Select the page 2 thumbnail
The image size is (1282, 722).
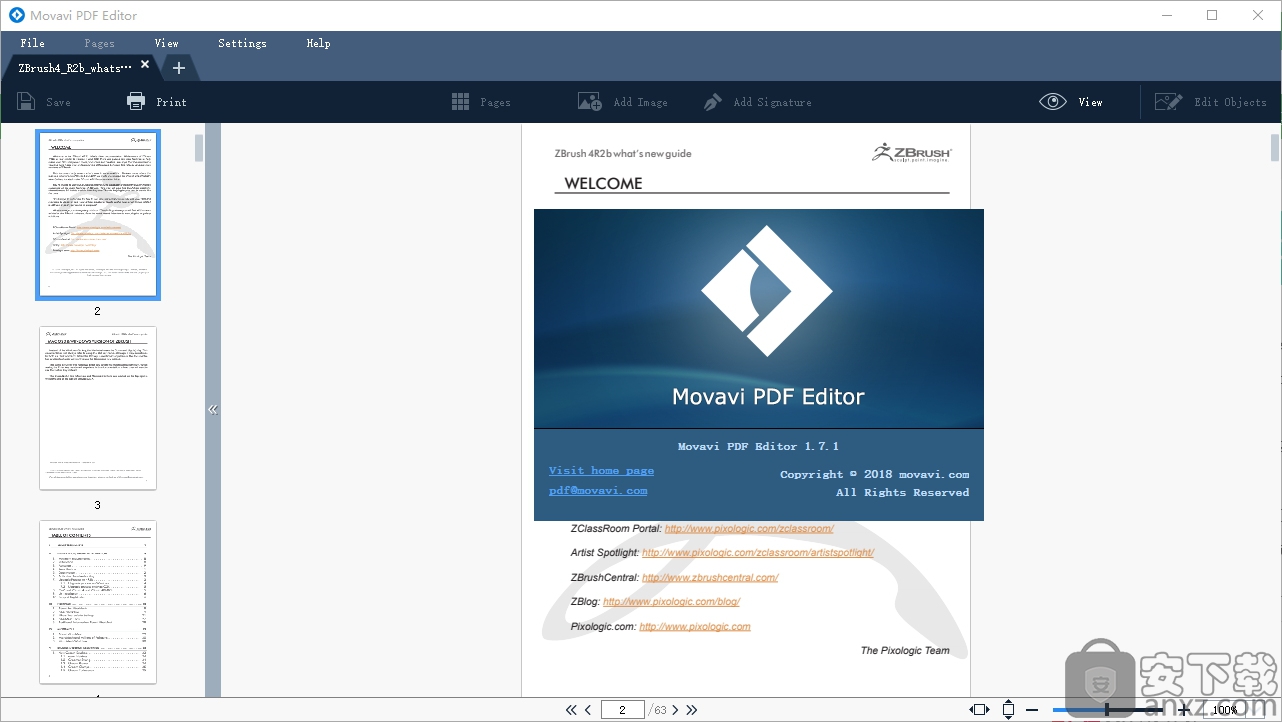coord(98,215)
